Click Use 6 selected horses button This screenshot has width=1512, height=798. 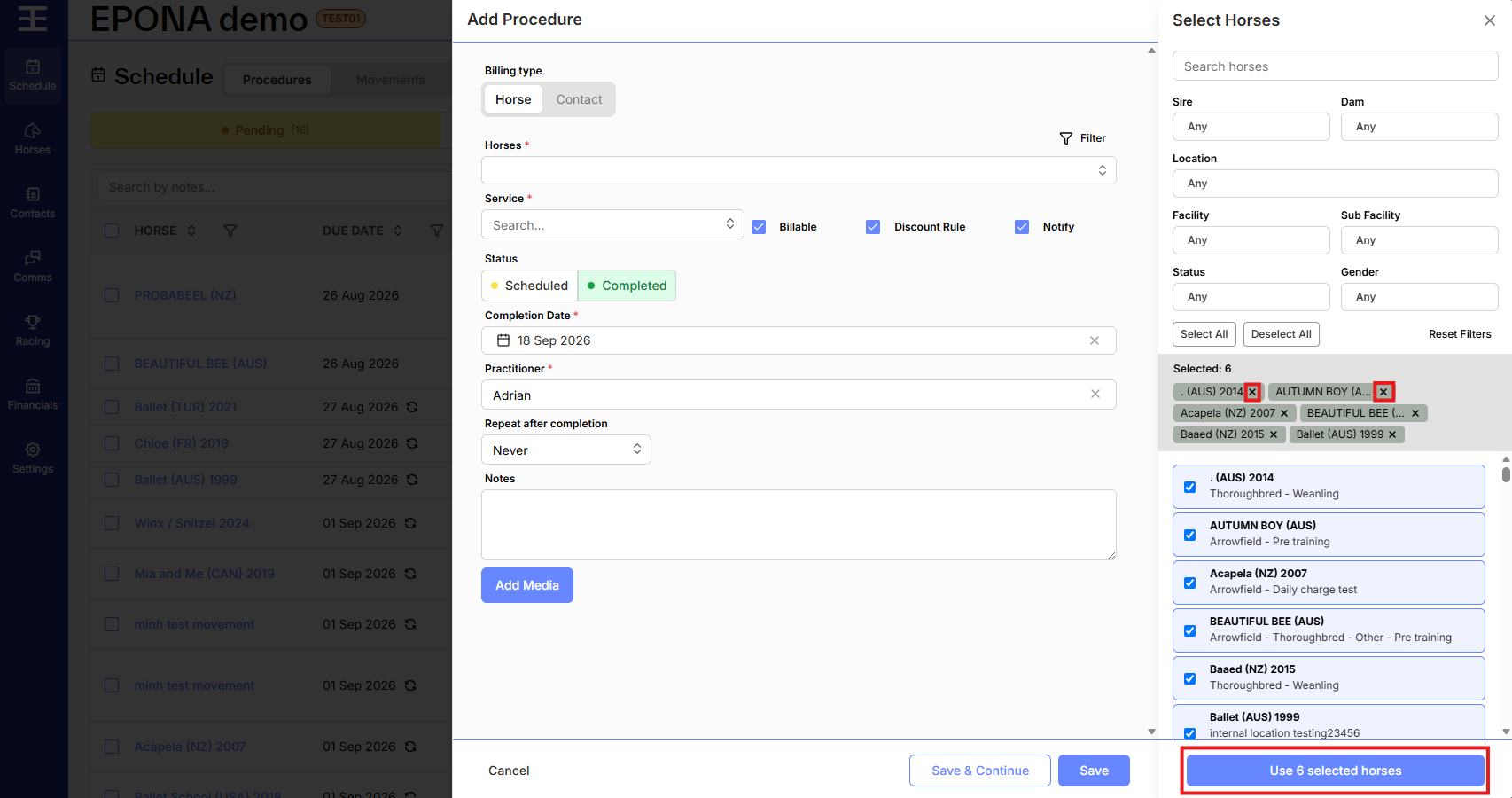(x=1335, y=771)
